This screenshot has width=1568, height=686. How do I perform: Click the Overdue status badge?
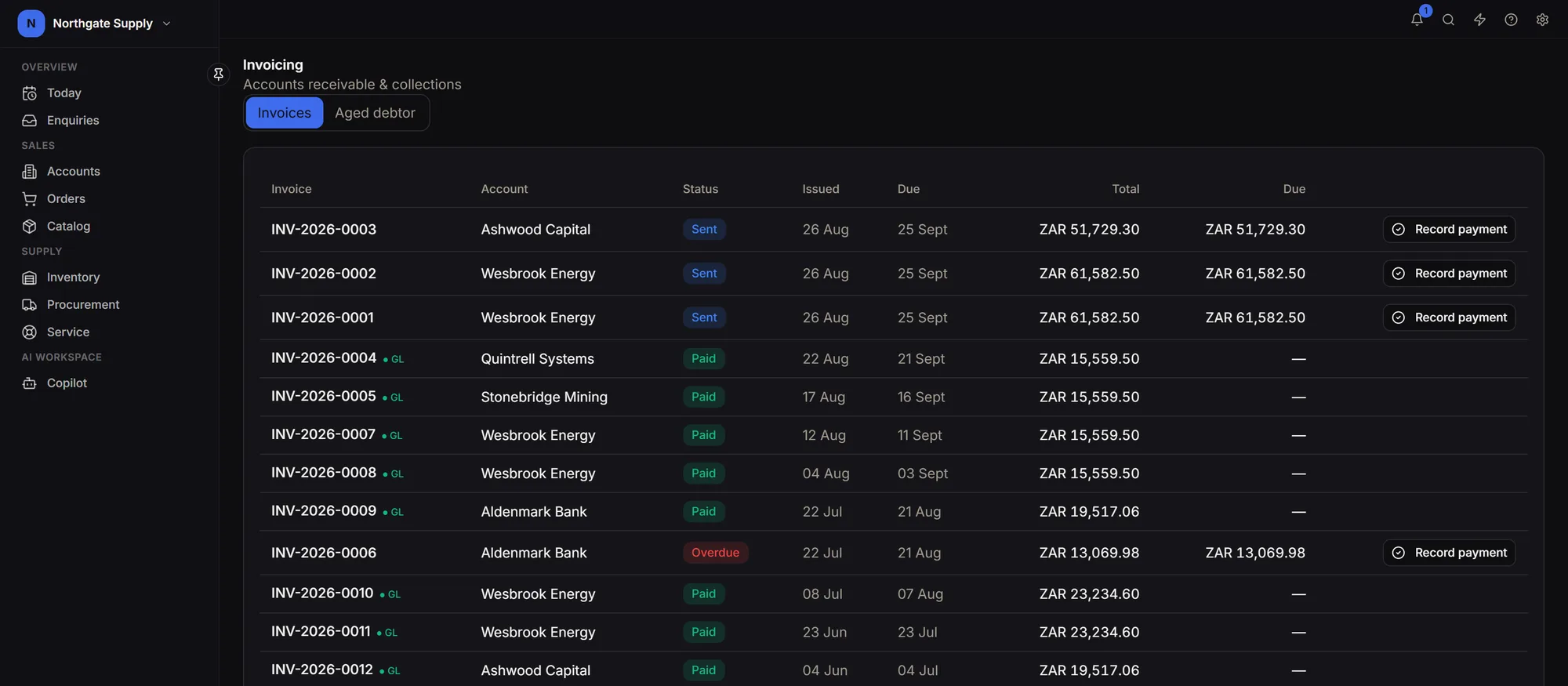(x=715, y=553)
